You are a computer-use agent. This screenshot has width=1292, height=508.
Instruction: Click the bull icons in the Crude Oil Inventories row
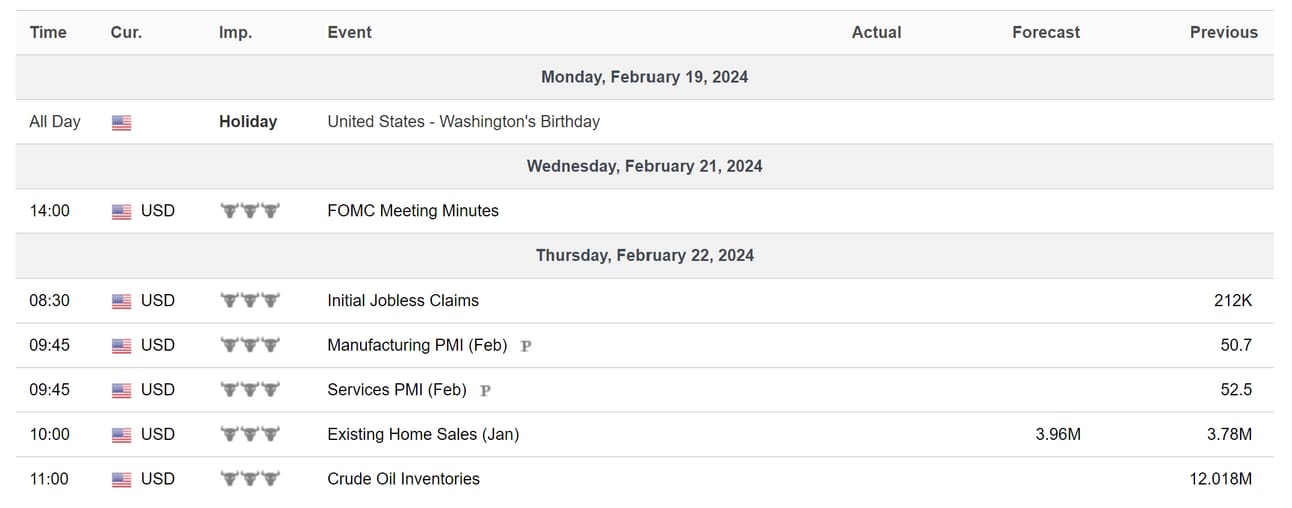point(250,479)
